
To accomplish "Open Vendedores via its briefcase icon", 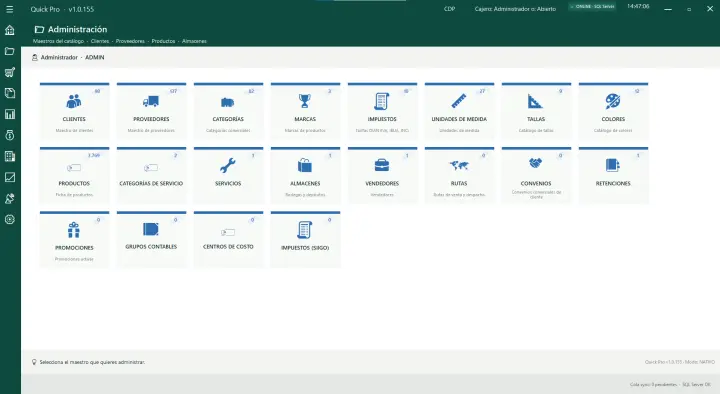I will click(x=382, y=165).
